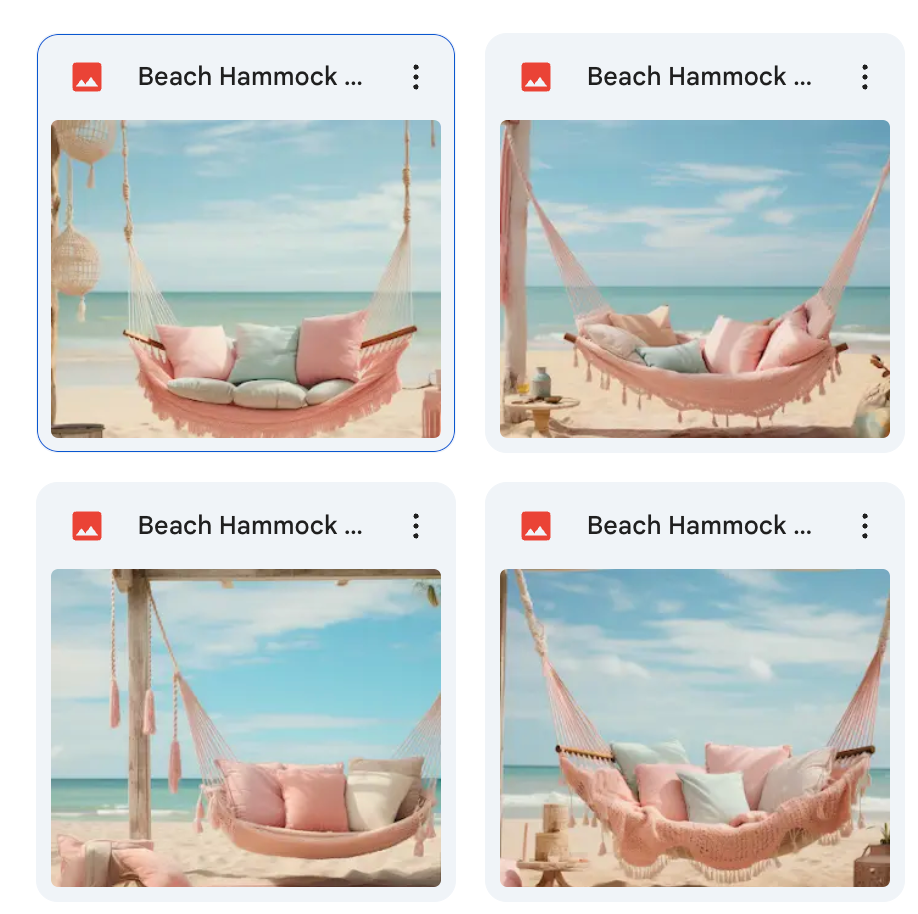The width and height of the screenshot is (918, 914).
Task: Select file card showing fringed crocheted pink hammock
Action: [695, 692]
